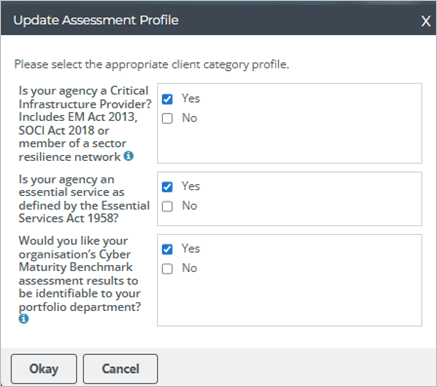Tick No checkbox for Essential Services Act
This screenshot has width=437, height=387.
pyautogui.click(x=167, y=206)
